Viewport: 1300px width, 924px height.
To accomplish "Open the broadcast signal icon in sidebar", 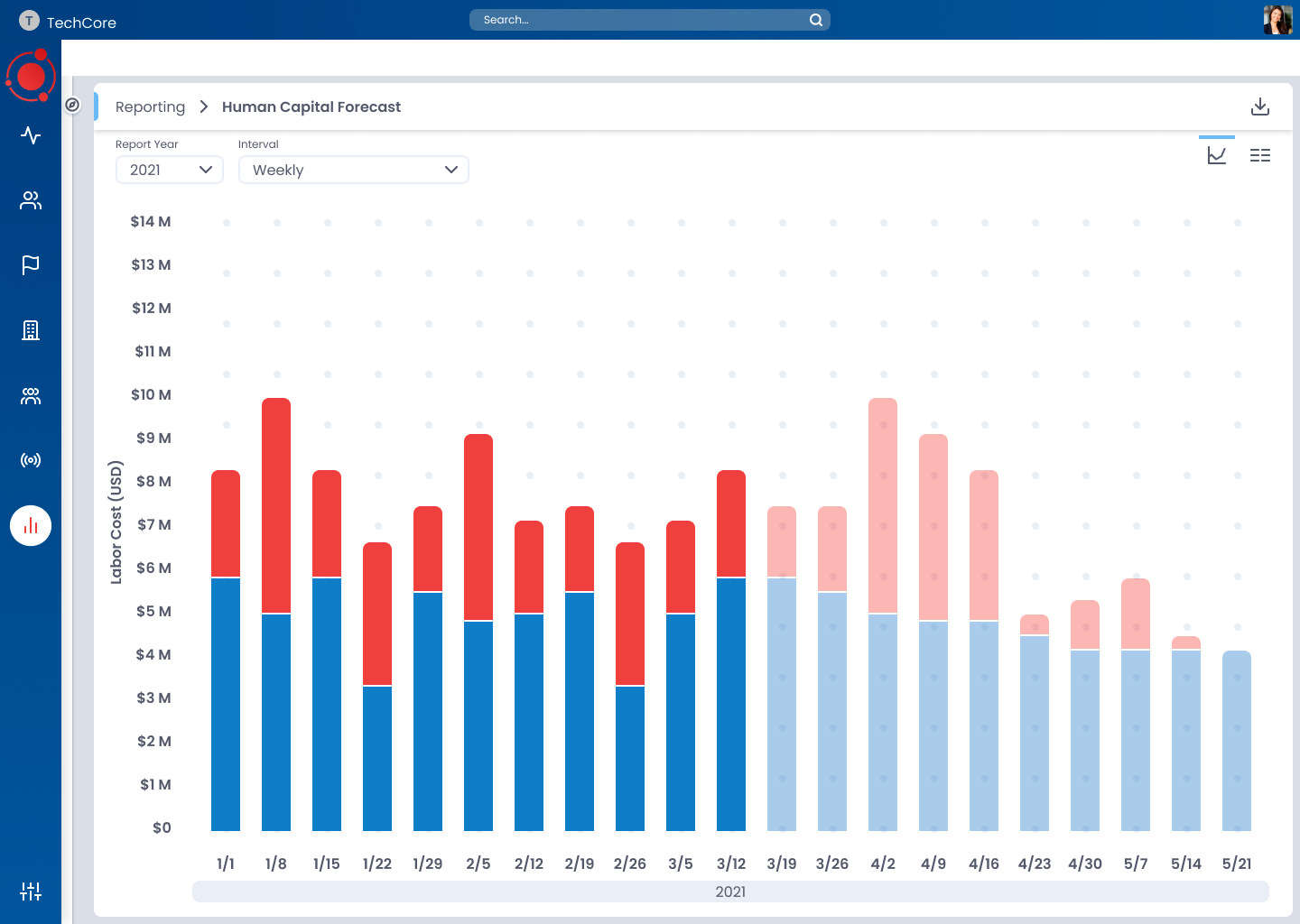I will 31,460.
